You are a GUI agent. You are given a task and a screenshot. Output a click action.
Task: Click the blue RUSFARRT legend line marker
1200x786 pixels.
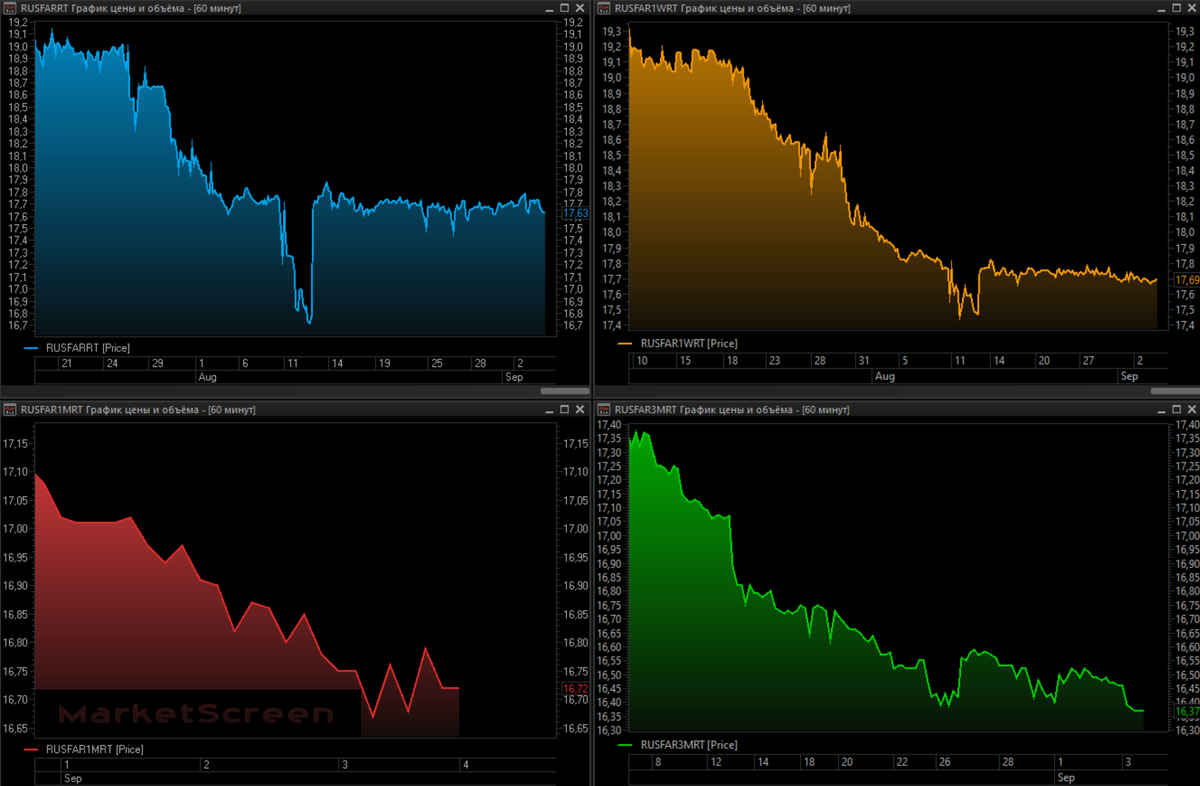click(x=30, y=348)
